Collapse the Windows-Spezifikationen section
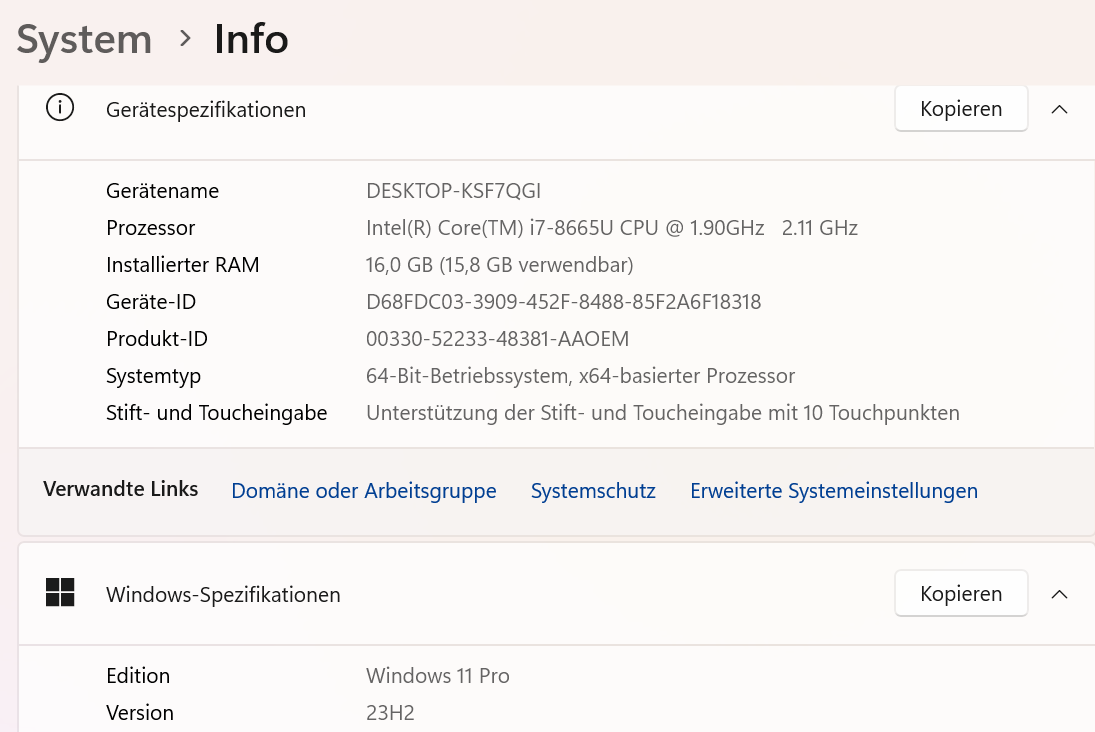Image resolution: width=1095 pixels, height=732 pixels. click(x=1059, y=594)
